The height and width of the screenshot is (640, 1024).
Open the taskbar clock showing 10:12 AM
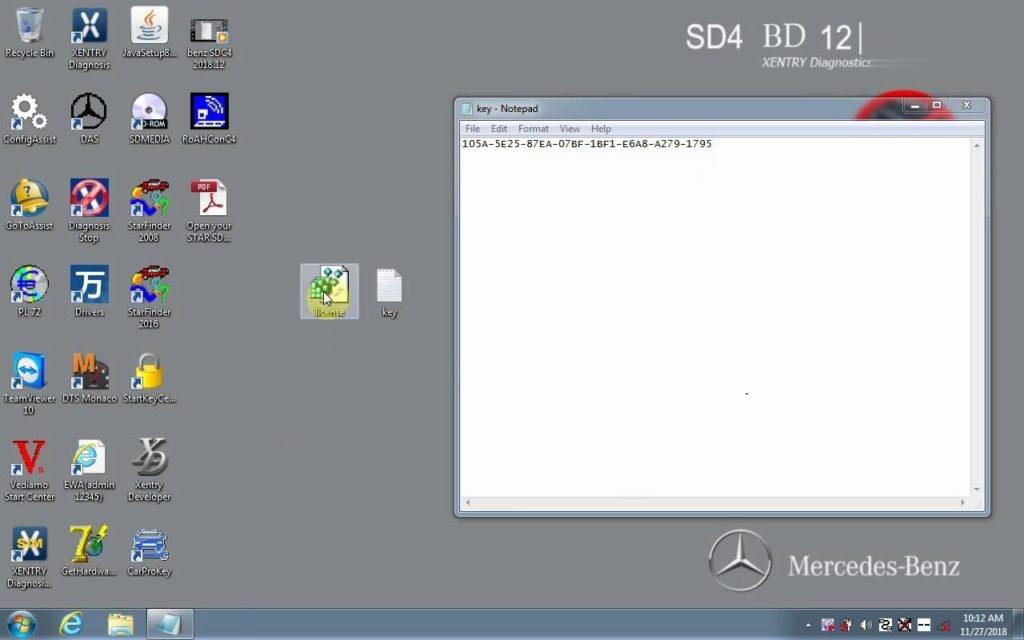tap(983, 625)
